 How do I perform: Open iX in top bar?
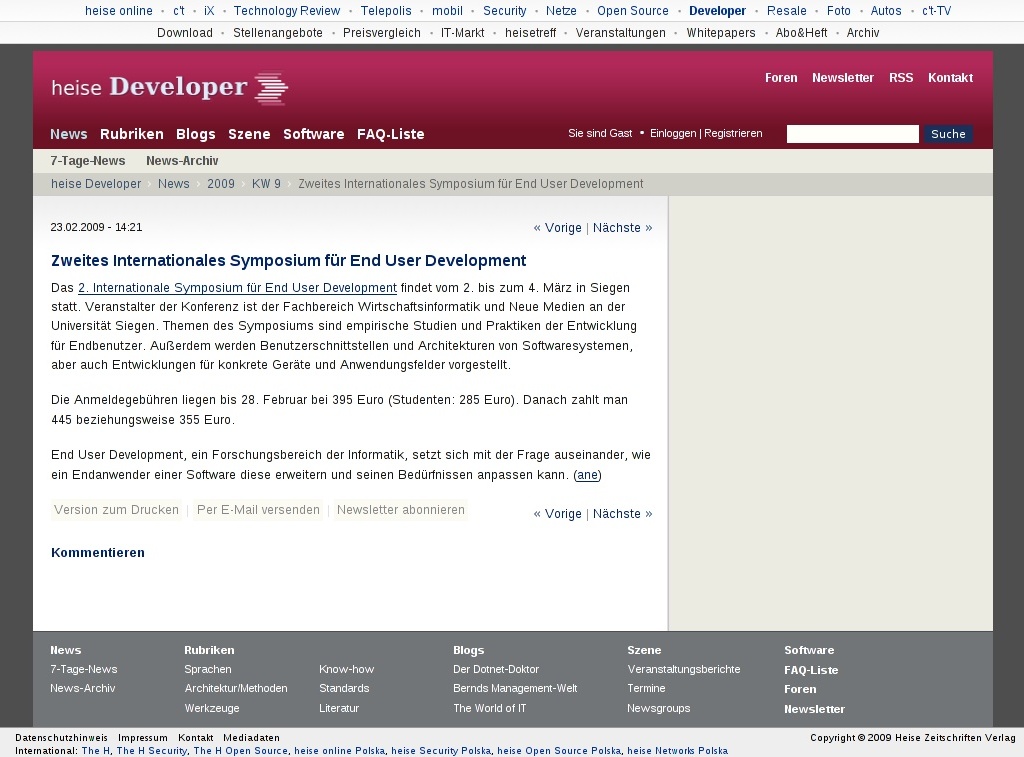(x=209, y=11)
